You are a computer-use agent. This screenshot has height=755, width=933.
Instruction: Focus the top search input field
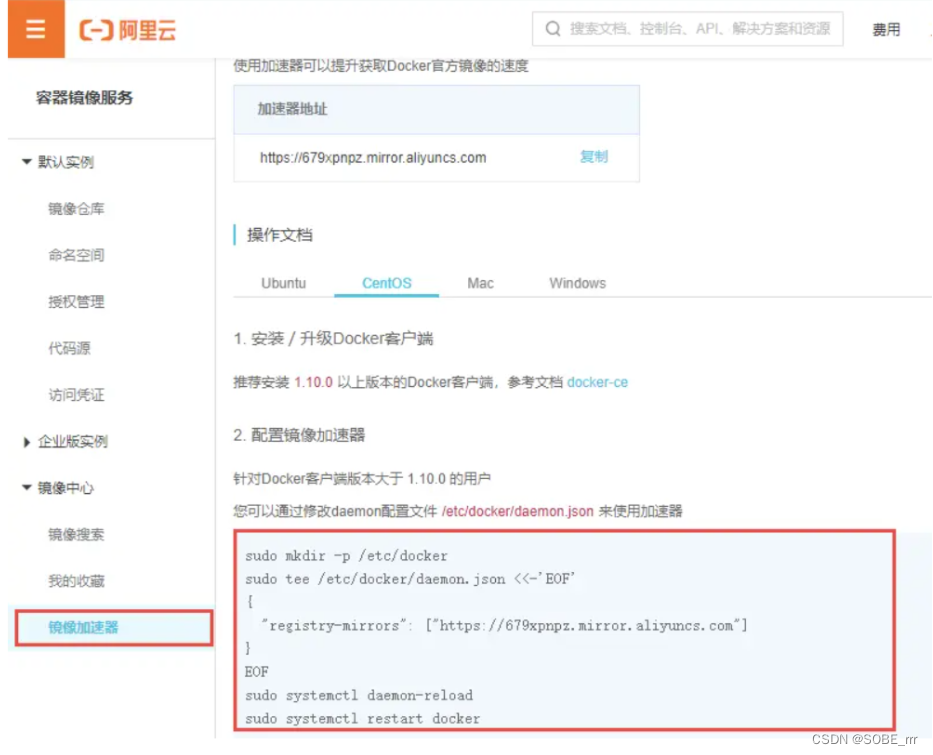click(x=687, y=29)
